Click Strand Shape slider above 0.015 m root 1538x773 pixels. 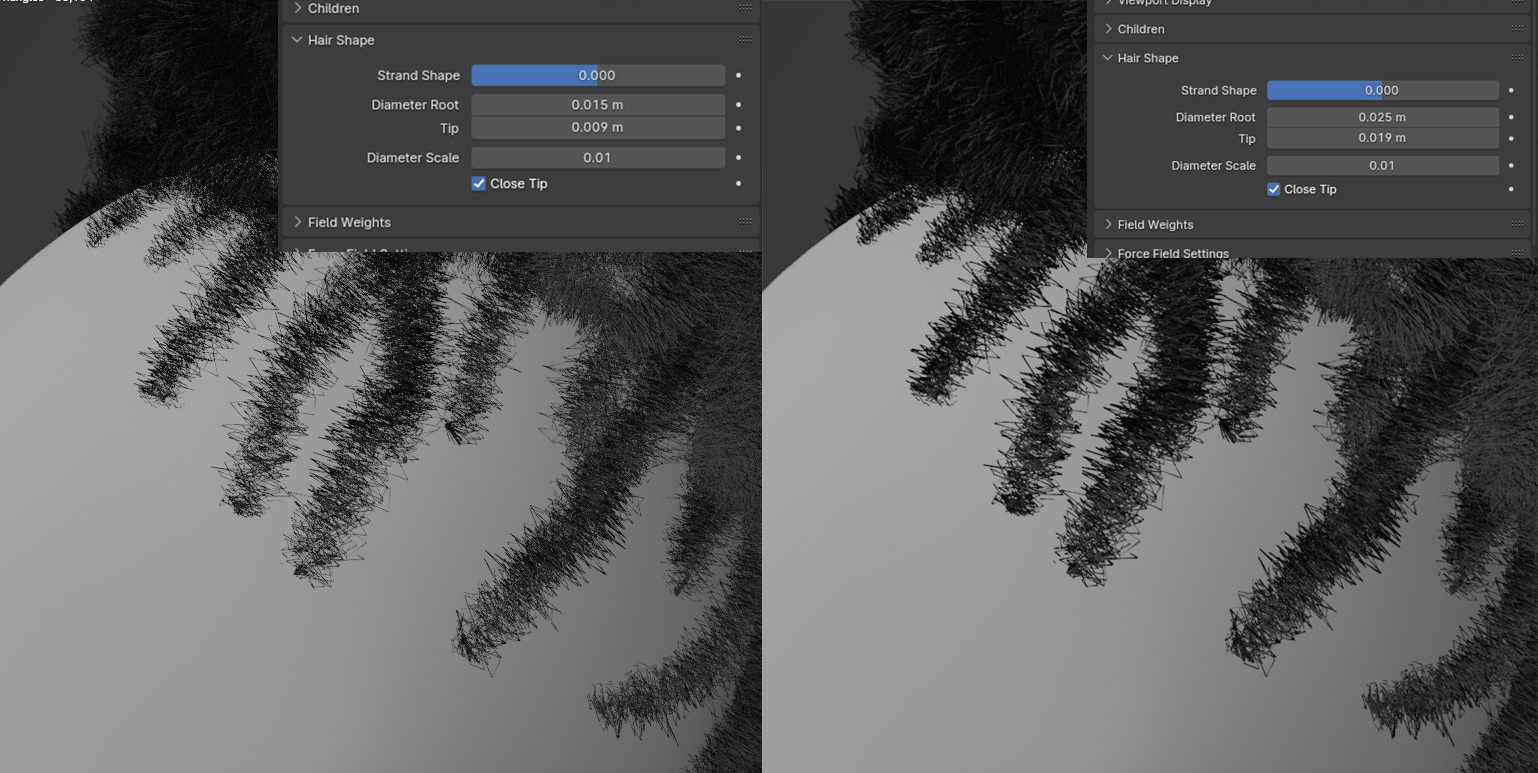click(x=598, y=75)
